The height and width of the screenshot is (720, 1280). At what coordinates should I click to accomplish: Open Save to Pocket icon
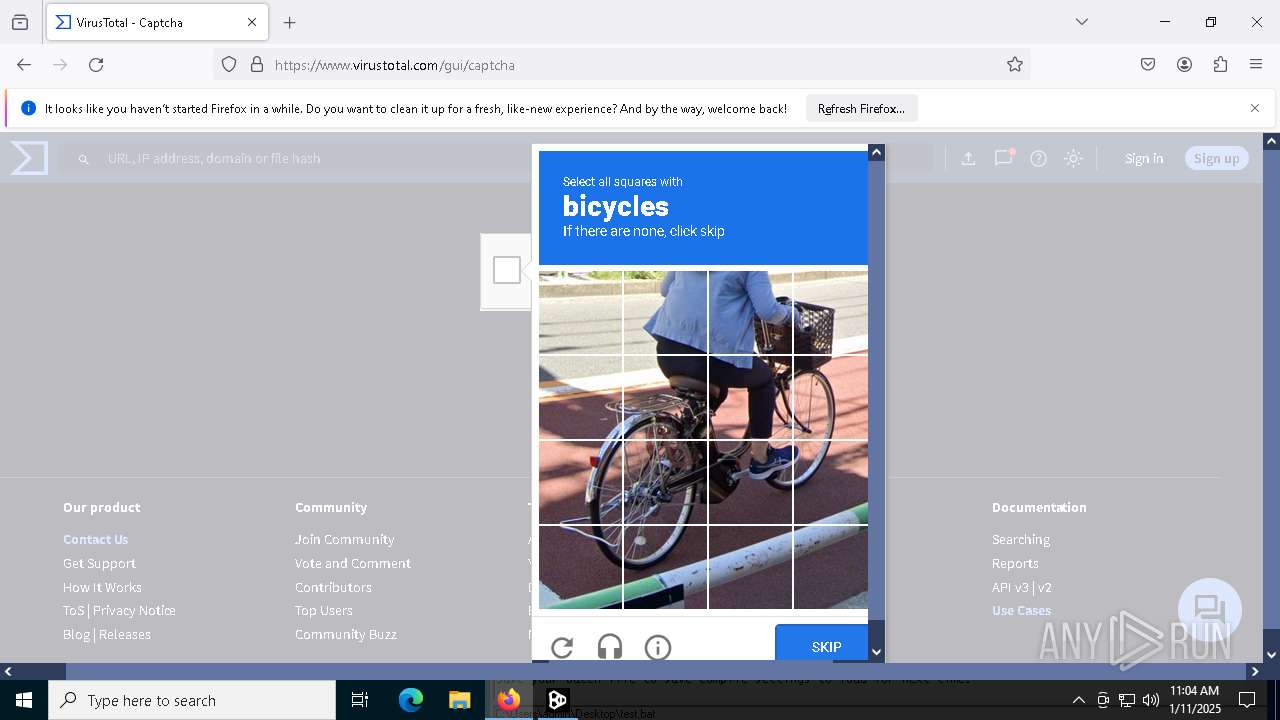pyautogui.click(x=1148, y=64)
